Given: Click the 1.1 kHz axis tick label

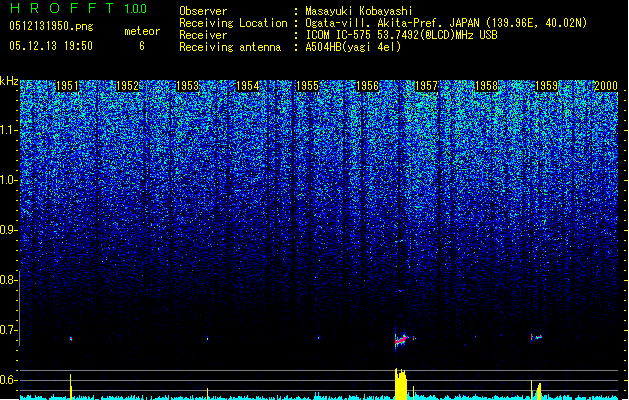Looking at the screenshot, I should [x=9, y=131].
